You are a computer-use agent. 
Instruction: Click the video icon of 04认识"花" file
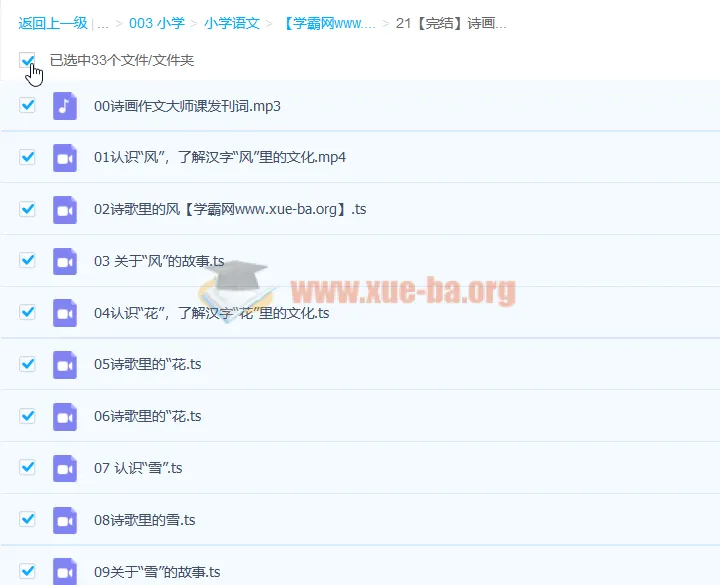click(65, 313)
